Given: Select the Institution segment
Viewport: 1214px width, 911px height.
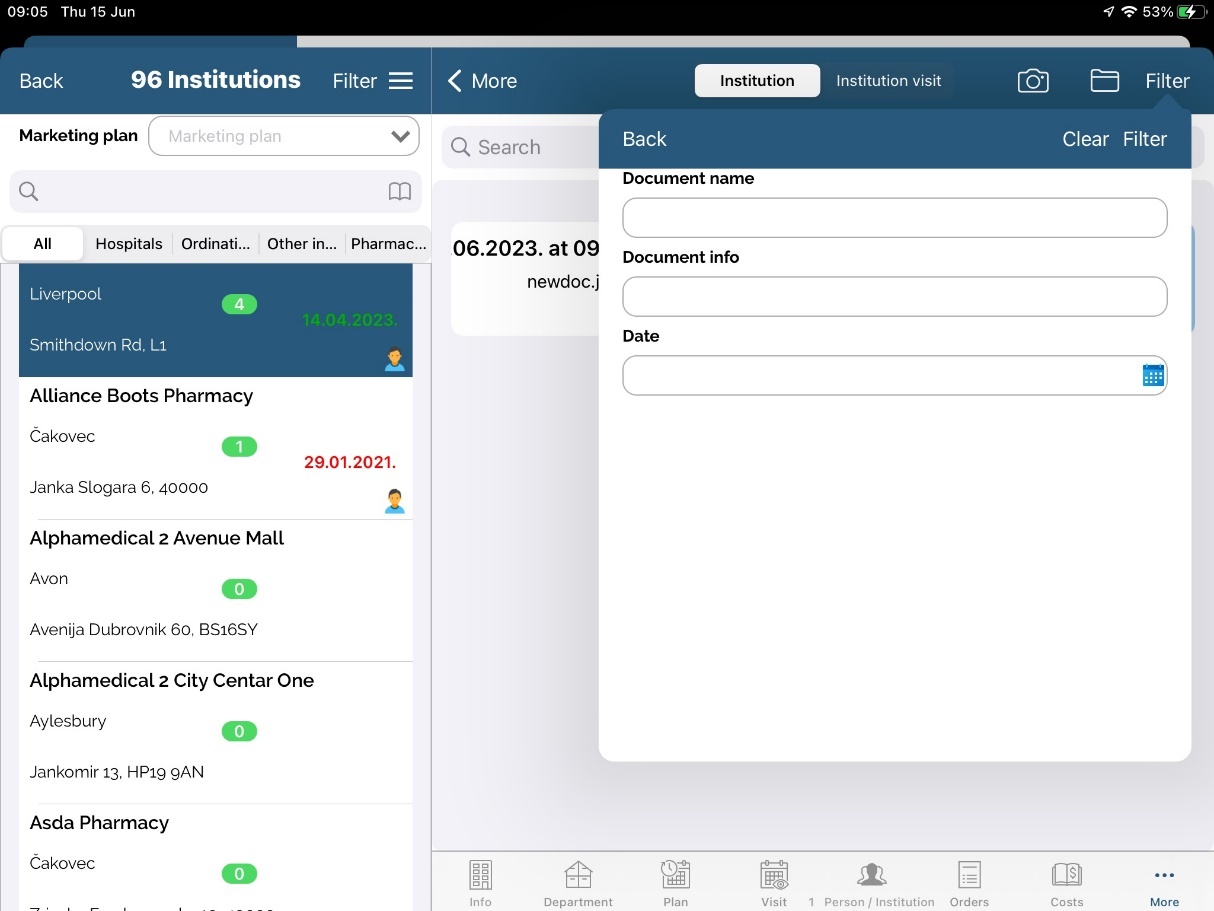Looking at the screenshot, I should point(757,81).
